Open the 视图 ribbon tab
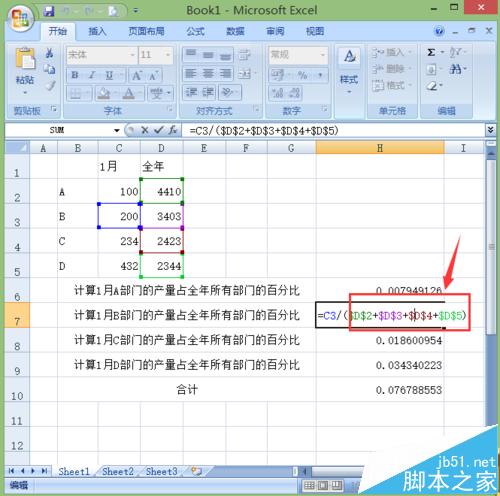This screenshot has height=496, width=500. point(315,31)
